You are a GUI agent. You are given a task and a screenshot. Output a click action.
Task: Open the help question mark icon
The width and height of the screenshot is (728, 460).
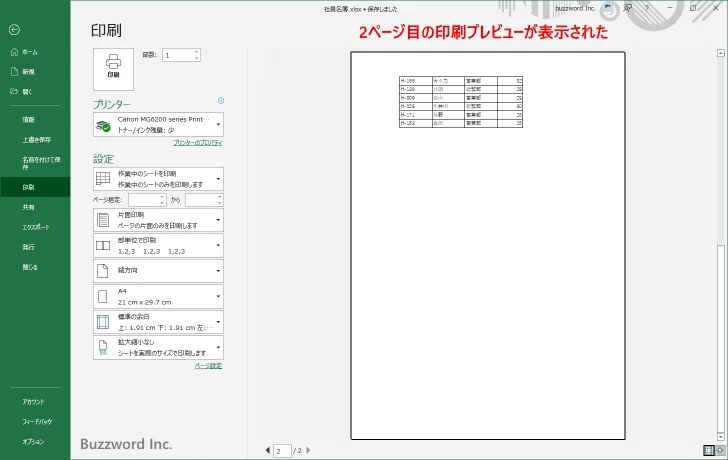click(646, 8)
